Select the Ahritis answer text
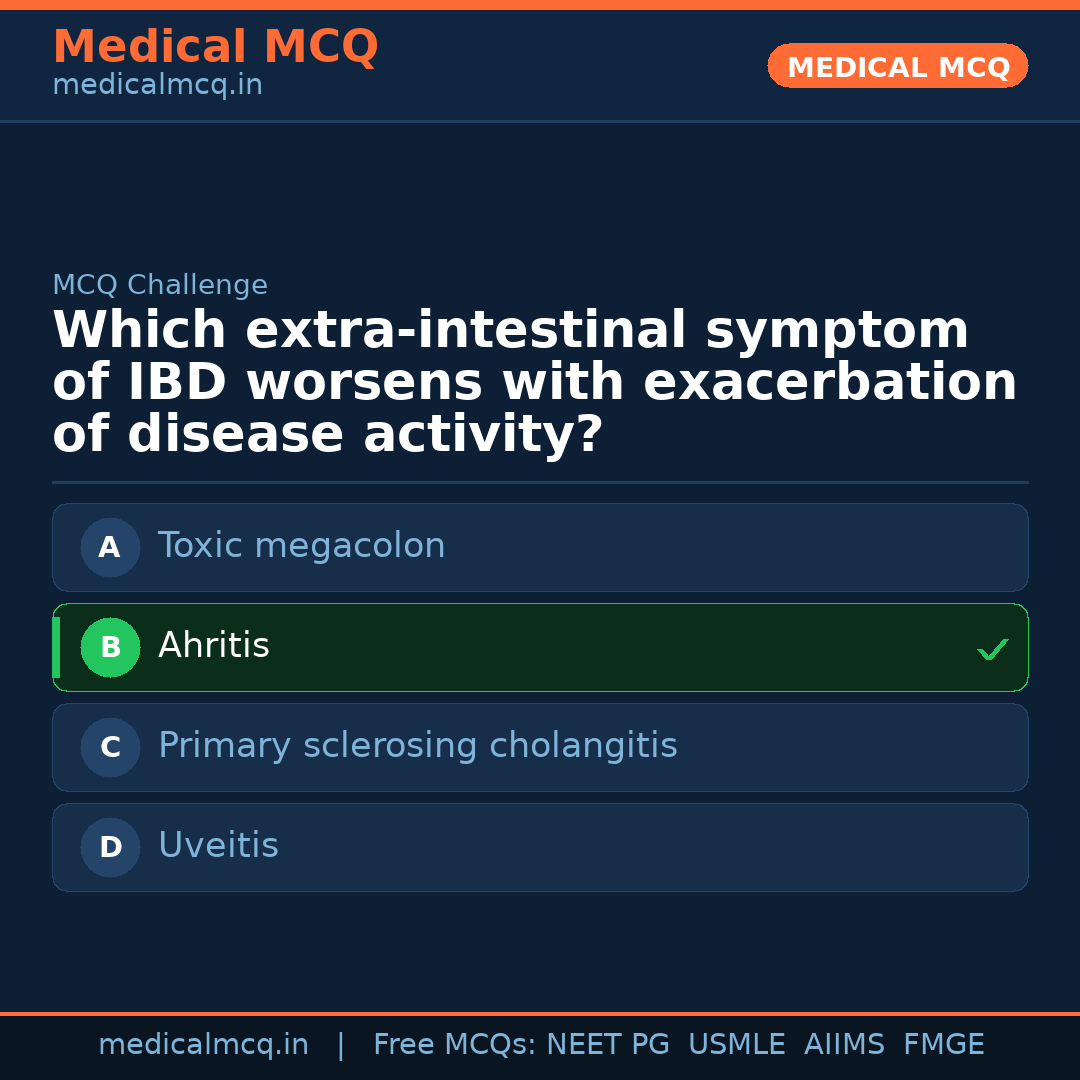 214,646
